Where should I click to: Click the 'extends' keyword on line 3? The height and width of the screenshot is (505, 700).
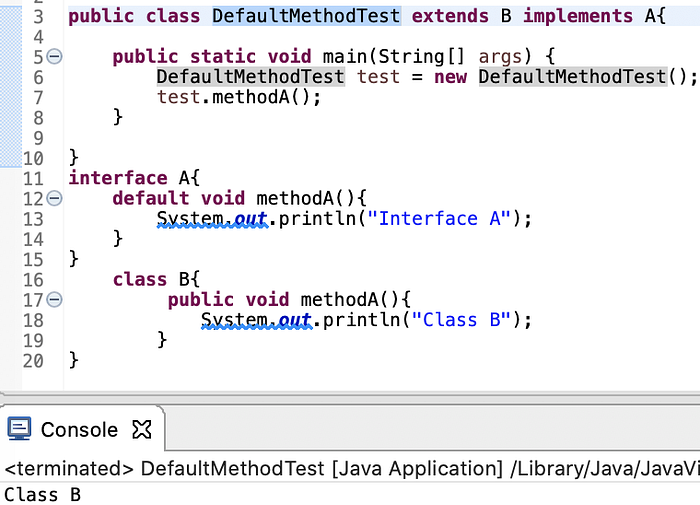tap(450, 16)
